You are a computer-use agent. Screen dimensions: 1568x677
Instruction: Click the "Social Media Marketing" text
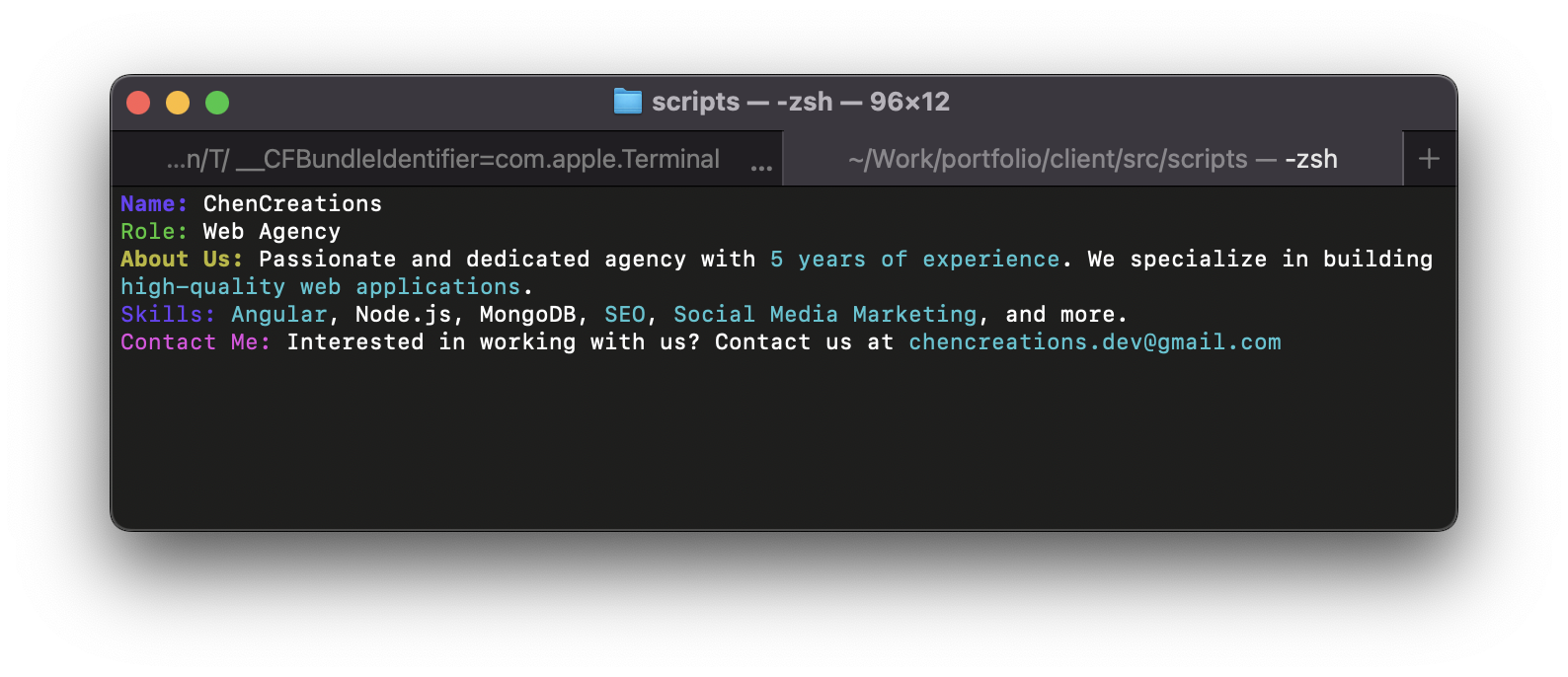tap(824, 315)
